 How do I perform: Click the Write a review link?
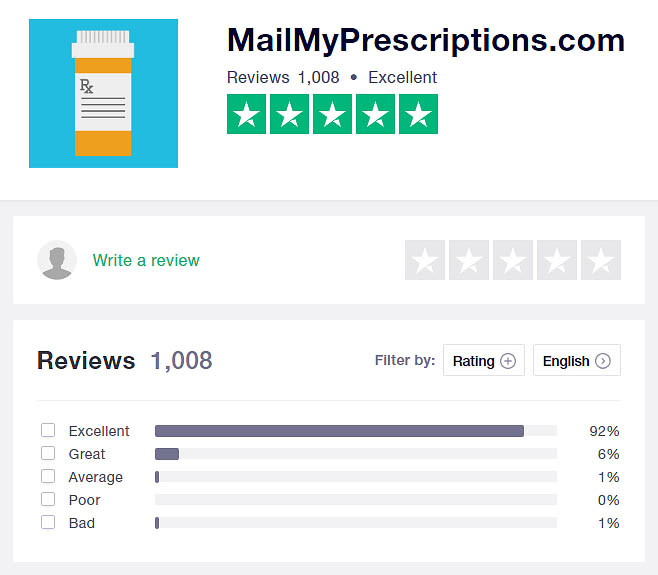pyautogui.click(x=146, y=260)
